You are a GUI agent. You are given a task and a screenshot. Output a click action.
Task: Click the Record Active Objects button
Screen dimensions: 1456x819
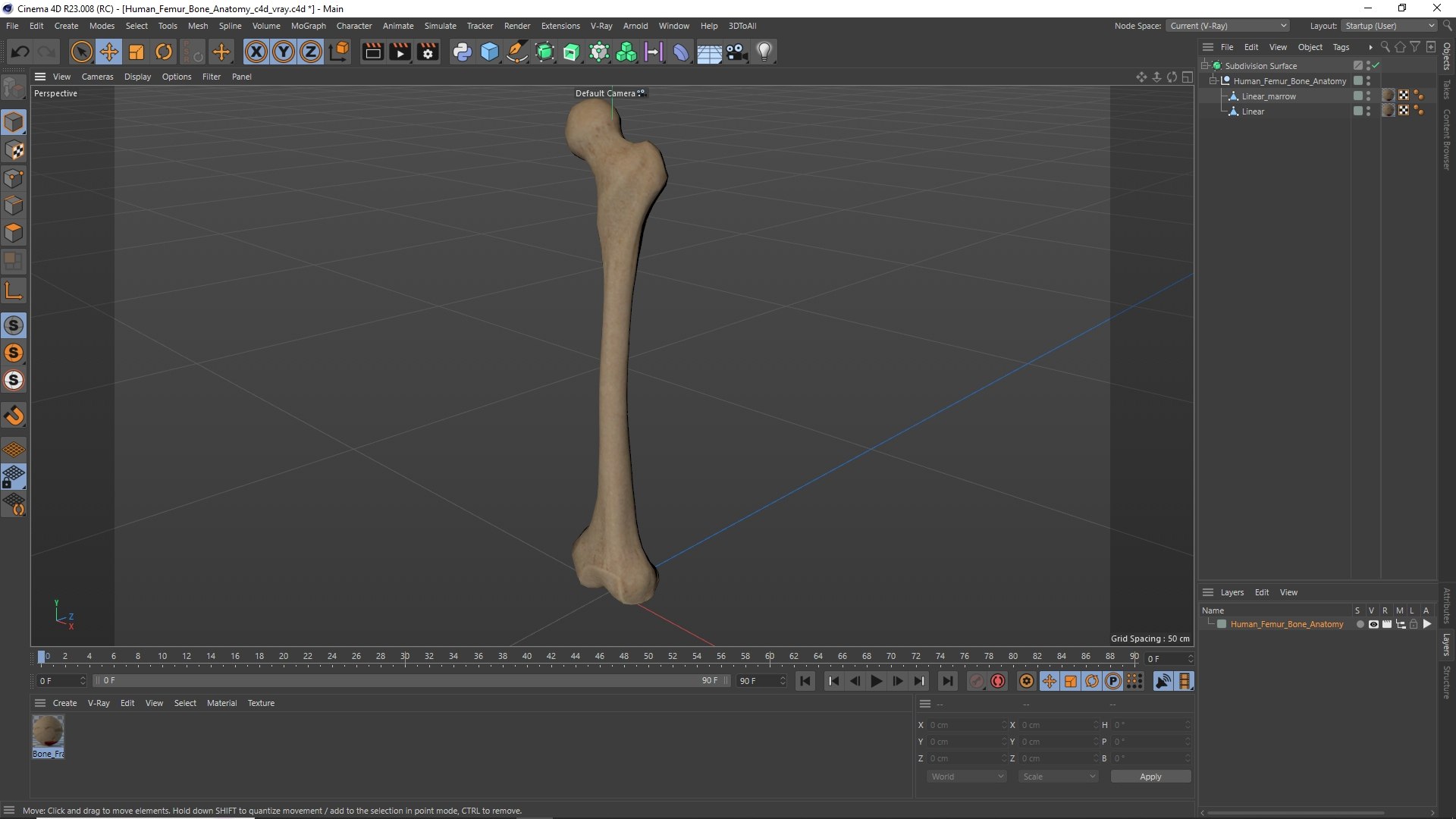point(977,681)
